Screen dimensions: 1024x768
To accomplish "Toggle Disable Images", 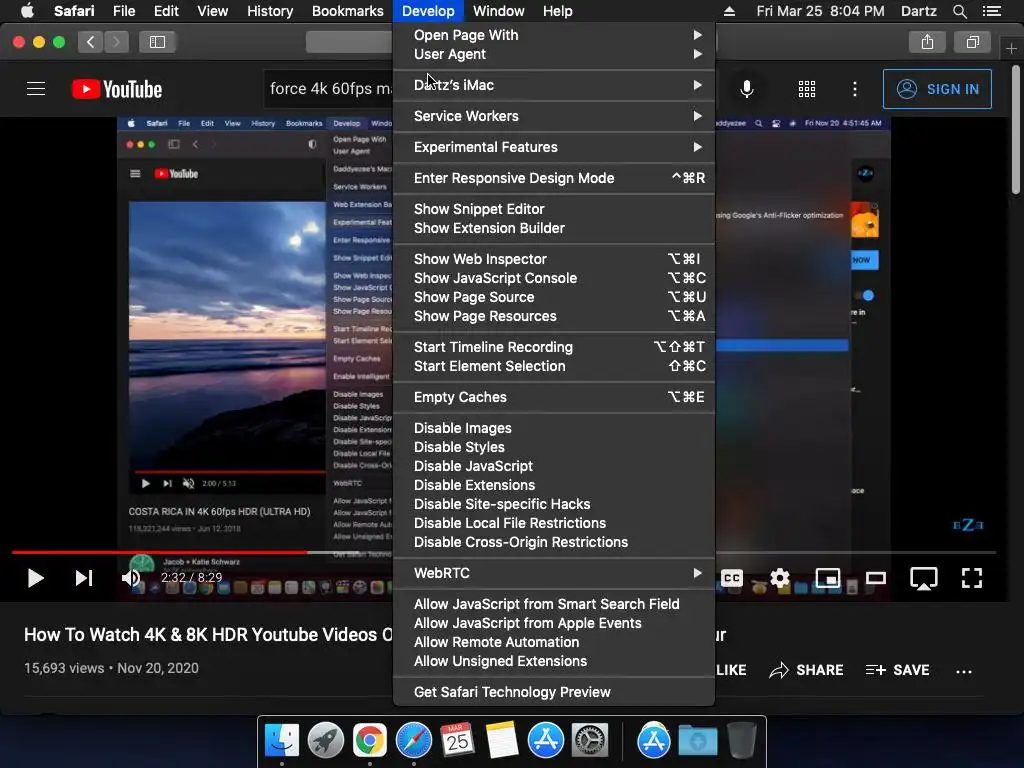I will coord(554,428).
